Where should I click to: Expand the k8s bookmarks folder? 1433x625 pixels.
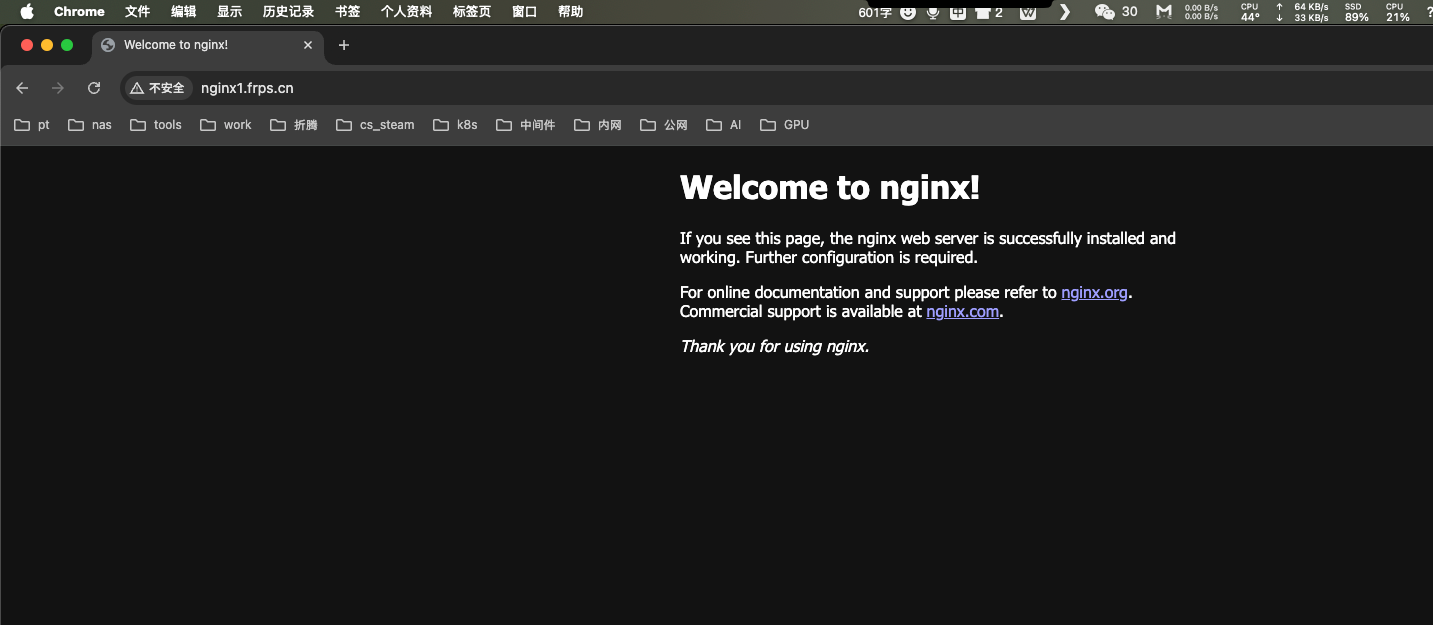tap(455, 125)
